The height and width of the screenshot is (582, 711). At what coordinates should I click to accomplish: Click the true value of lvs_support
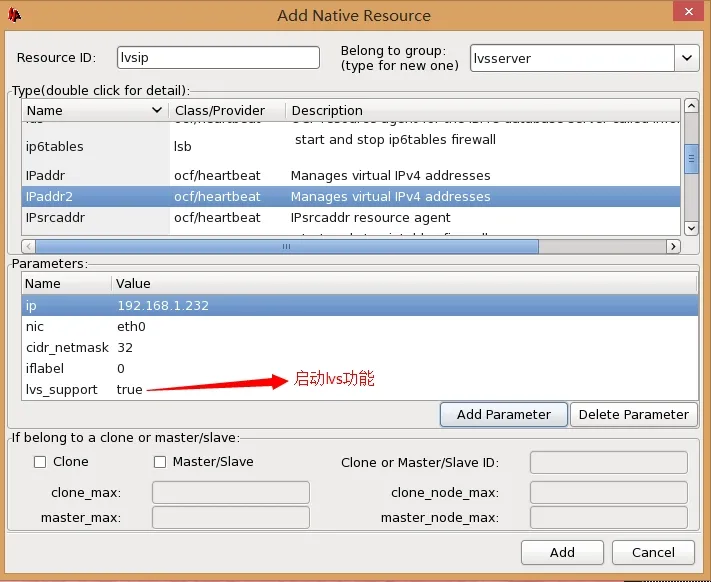[x=130, y=389]
